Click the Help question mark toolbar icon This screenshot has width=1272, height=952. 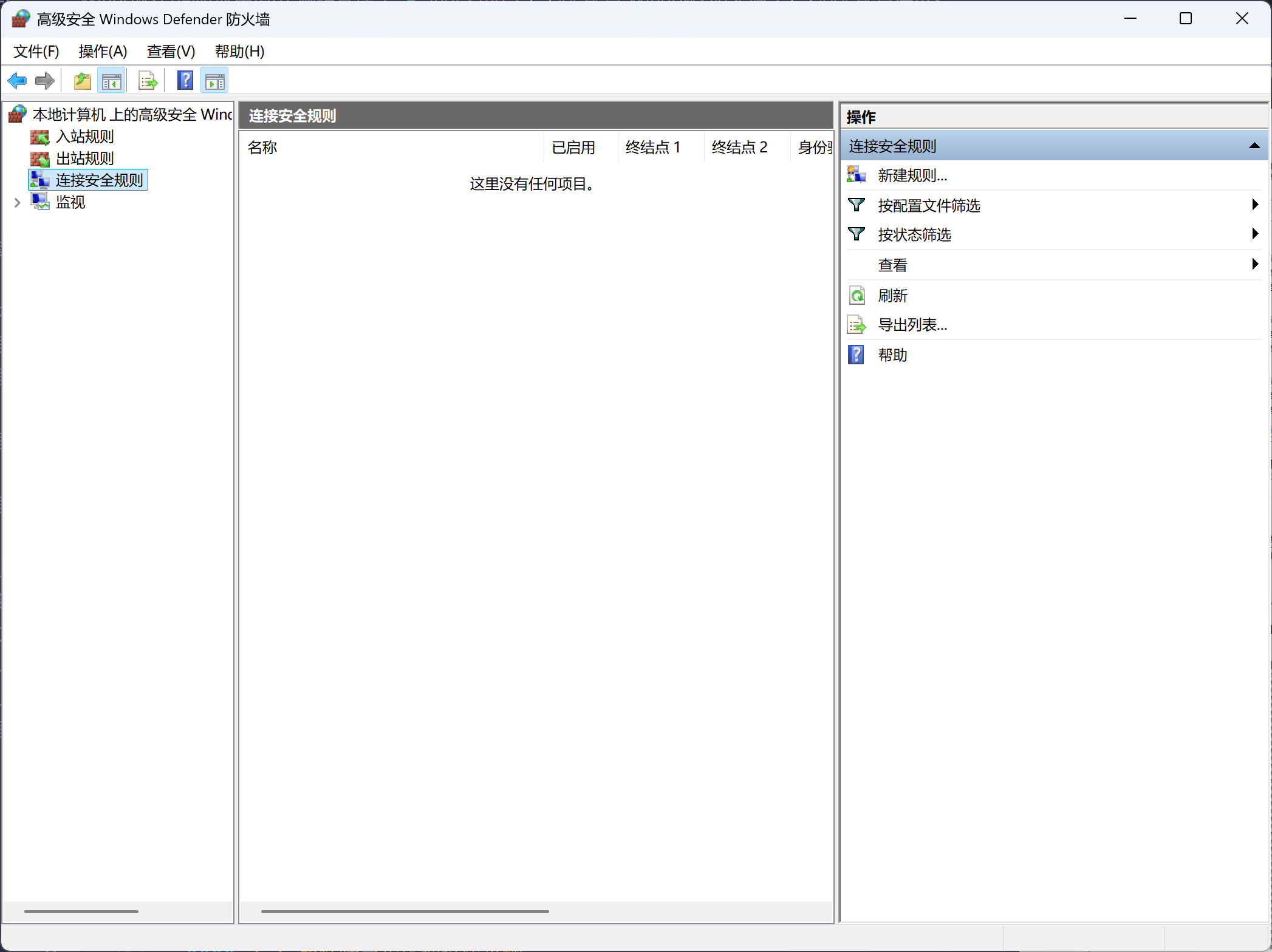185,81
